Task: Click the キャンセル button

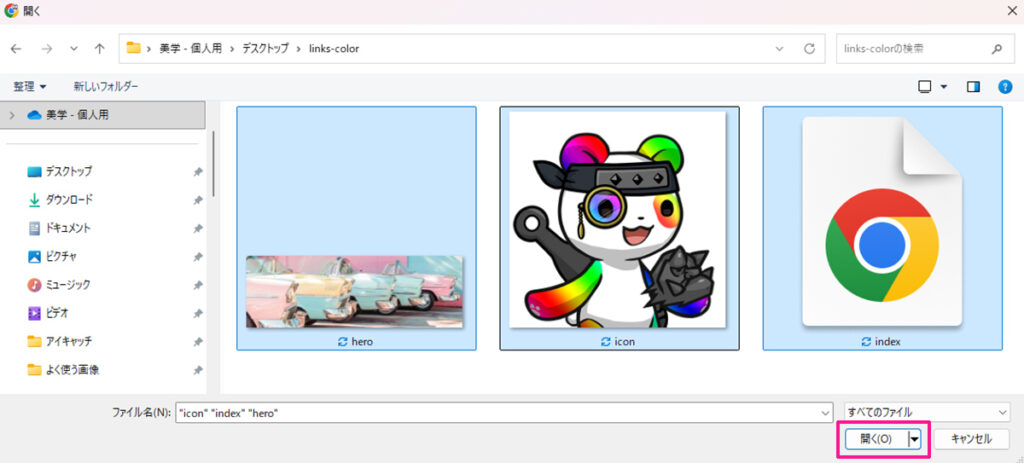Action: (x=971, y=439)
